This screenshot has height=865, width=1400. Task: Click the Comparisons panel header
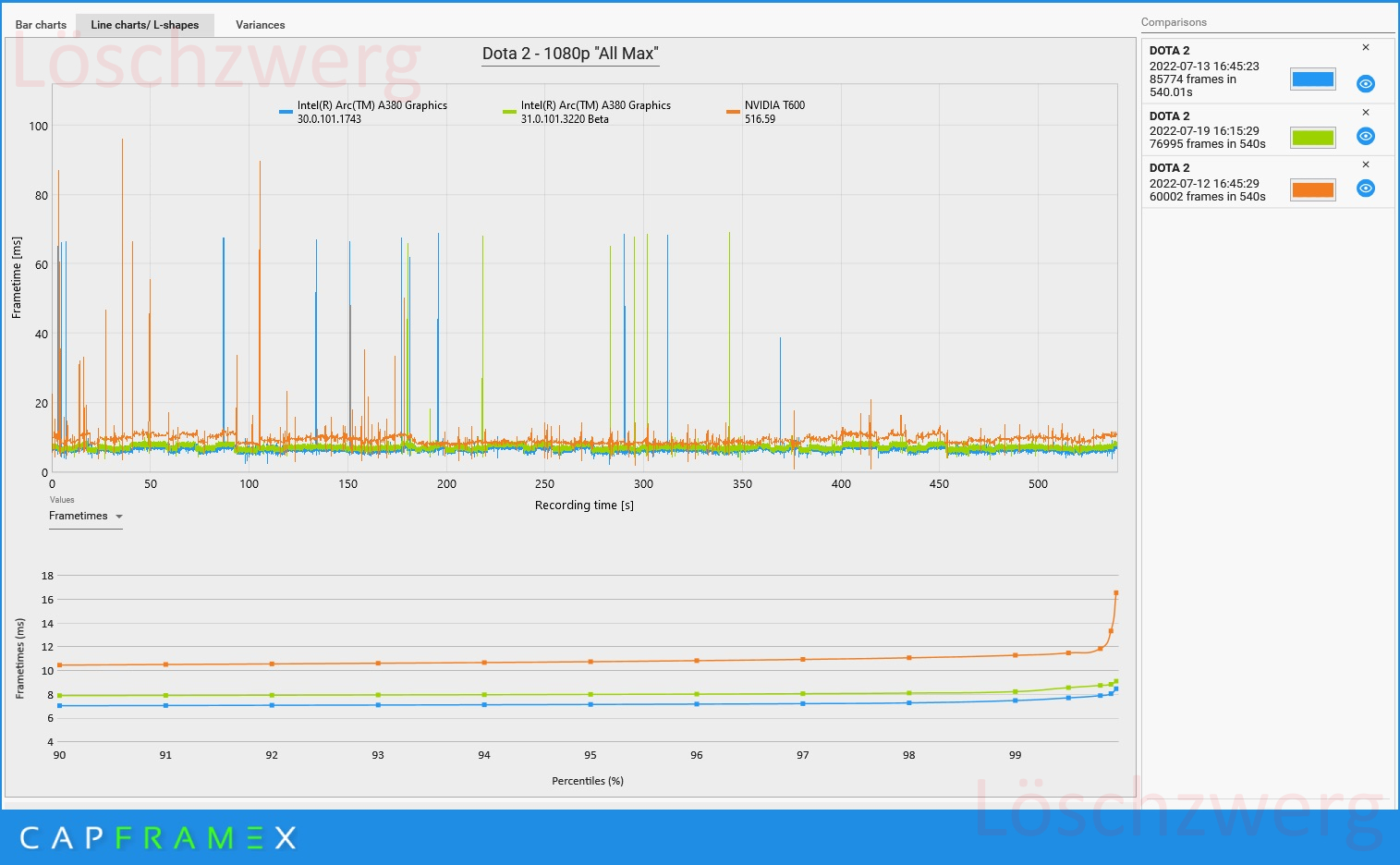1174,22
